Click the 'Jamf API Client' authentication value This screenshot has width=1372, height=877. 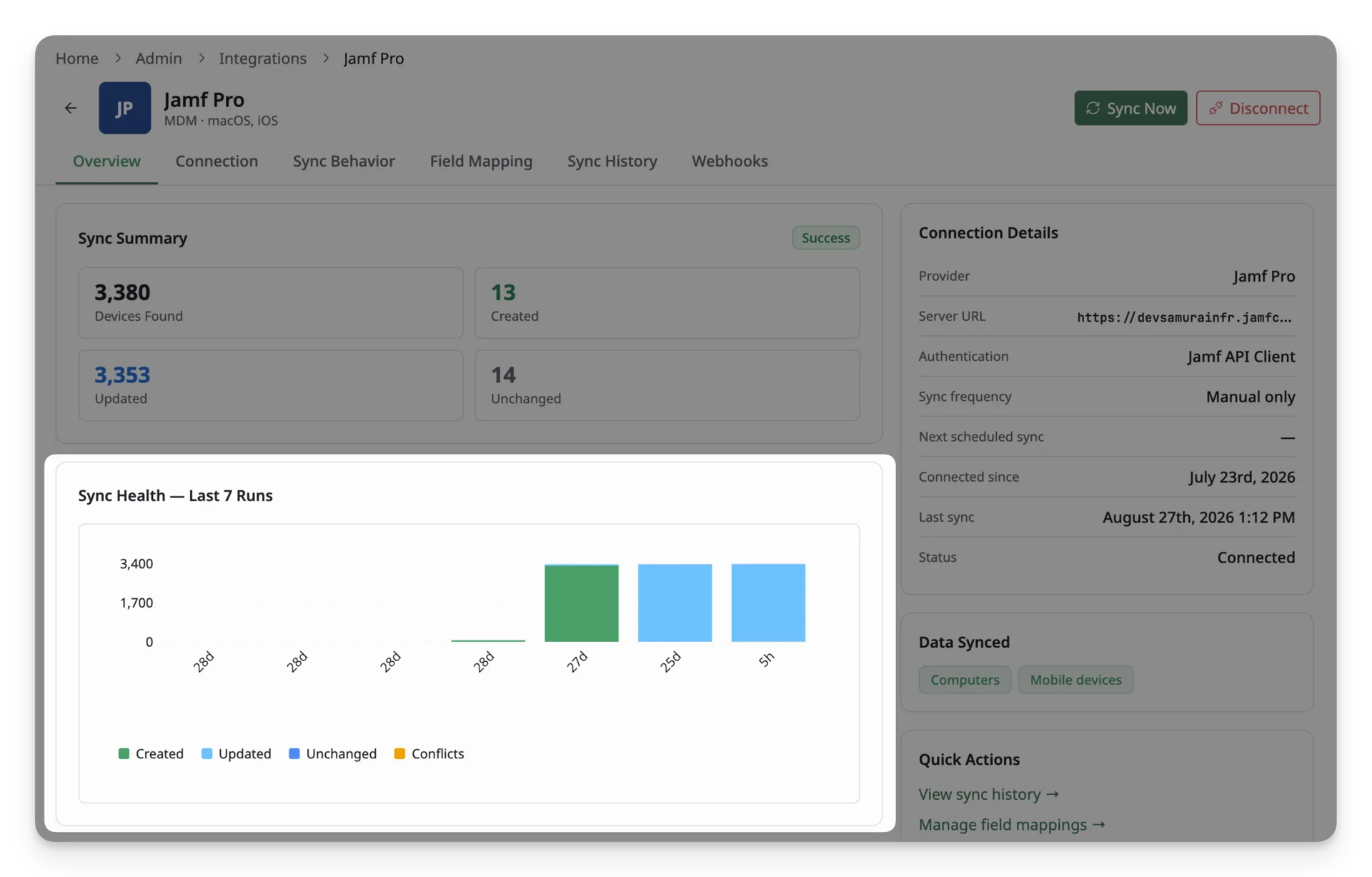1241,357
